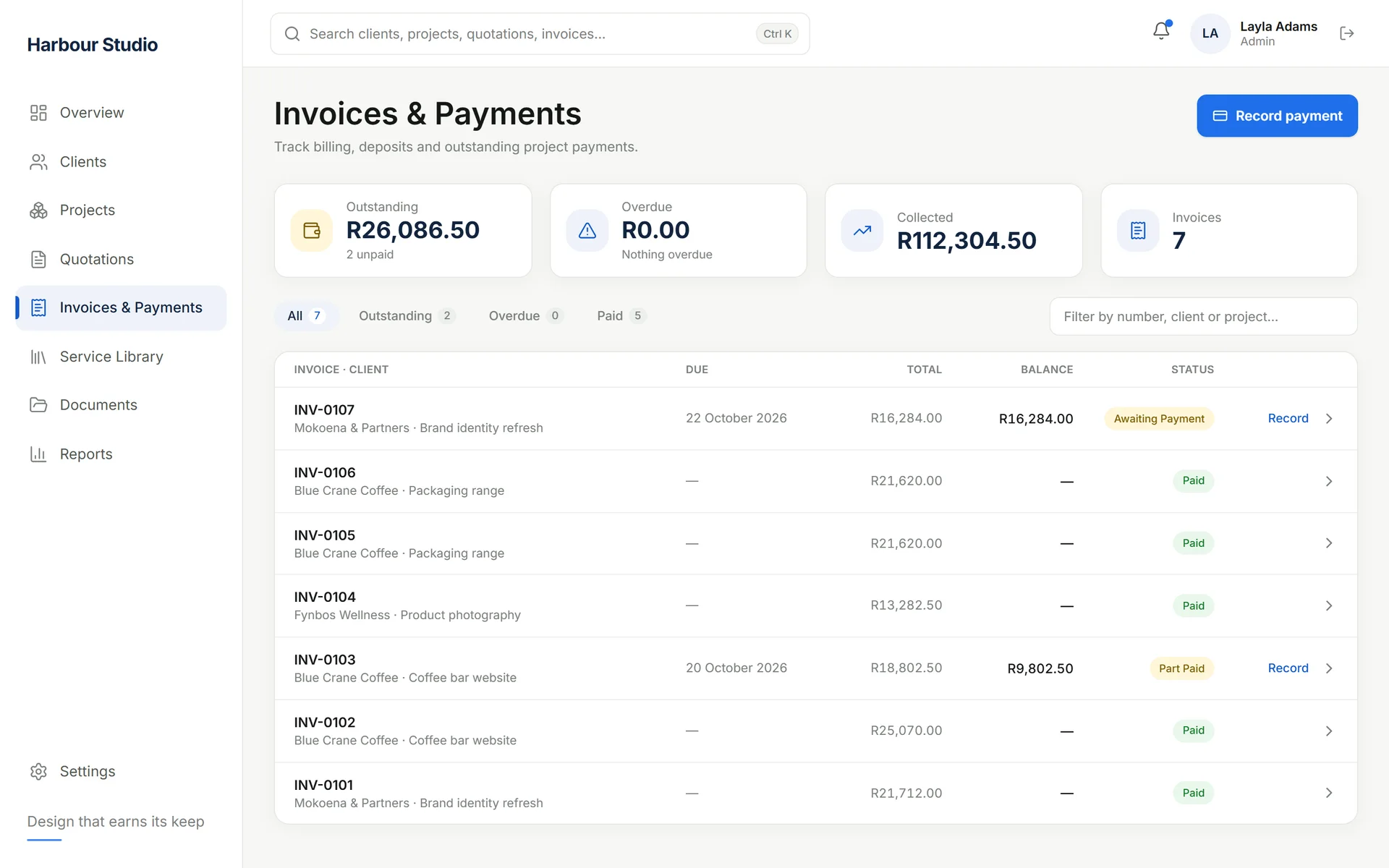Expand the INV-0104 row chevron
The width and height of the screenshot is (1389, 868).
(x=1329, y=605)
